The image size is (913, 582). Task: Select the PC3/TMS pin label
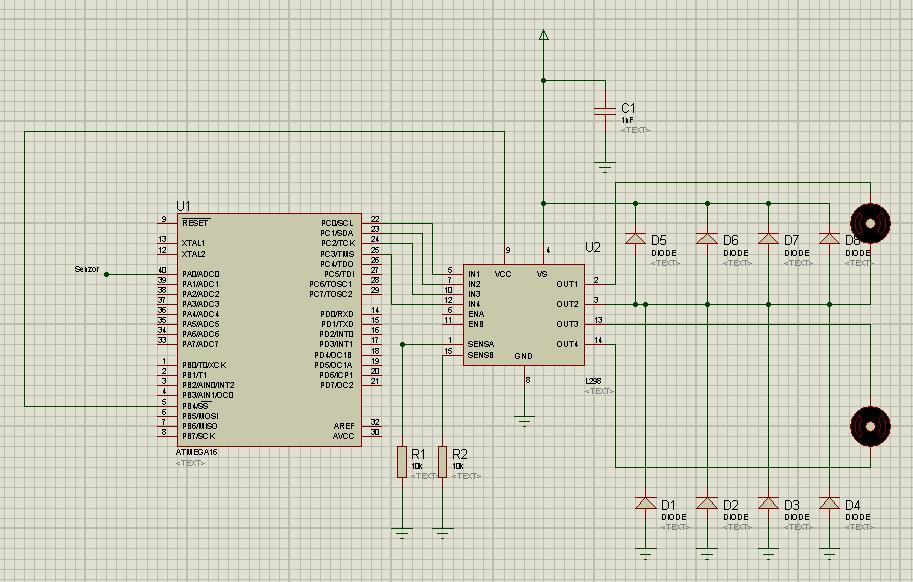click(337, 254)
